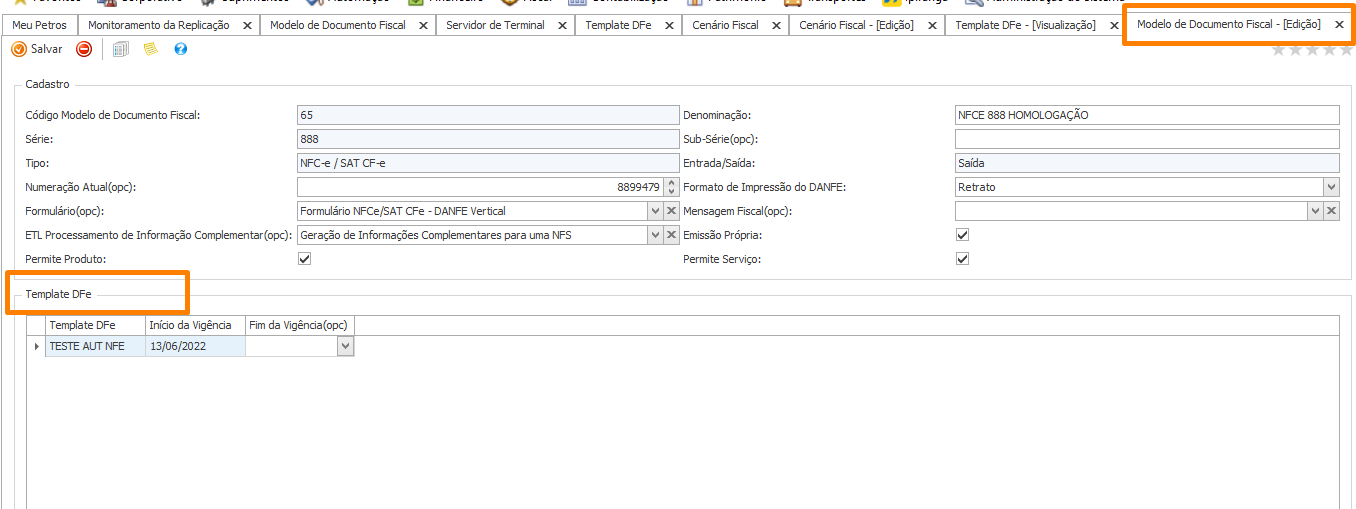Click the Fim da Vigência(opc) column header

[x=300, y=325]
